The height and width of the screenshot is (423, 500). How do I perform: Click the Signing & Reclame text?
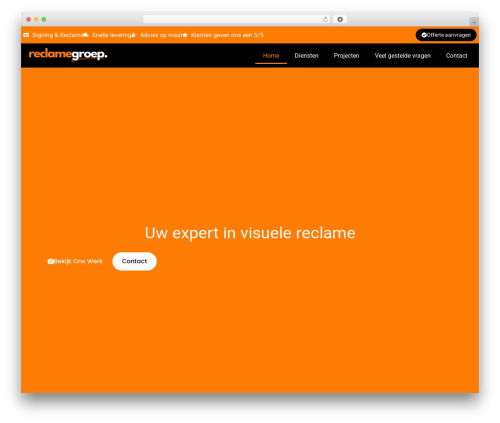point(57,35)
